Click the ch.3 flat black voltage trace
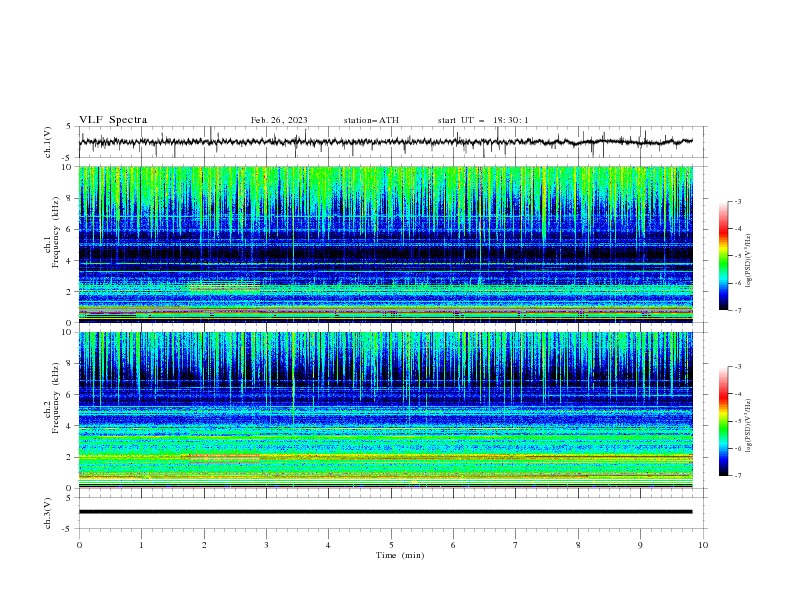This screenshot has height=612, width=792. coord(385,512)
